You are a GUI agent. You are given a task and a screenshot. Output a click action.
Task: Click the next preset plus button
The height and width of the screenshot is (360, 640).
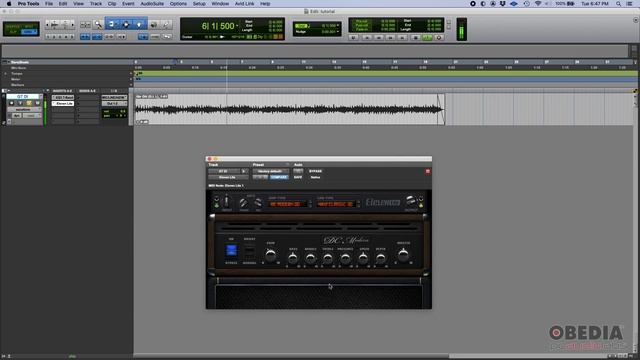(x=264, y=177)
